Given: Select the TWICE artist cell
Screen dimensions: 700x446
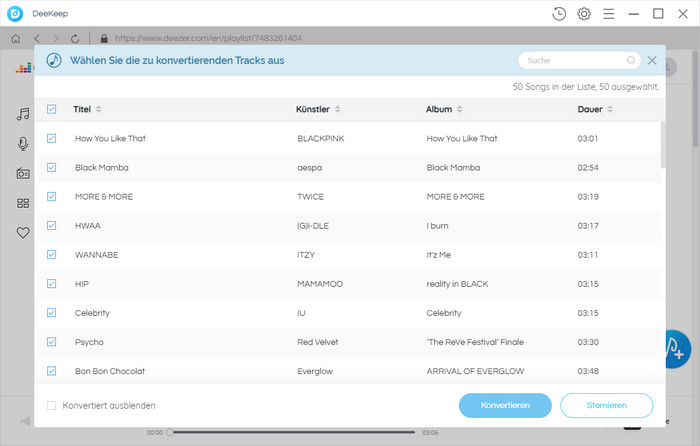Looking at the screenshot, I should coord(310,196).
